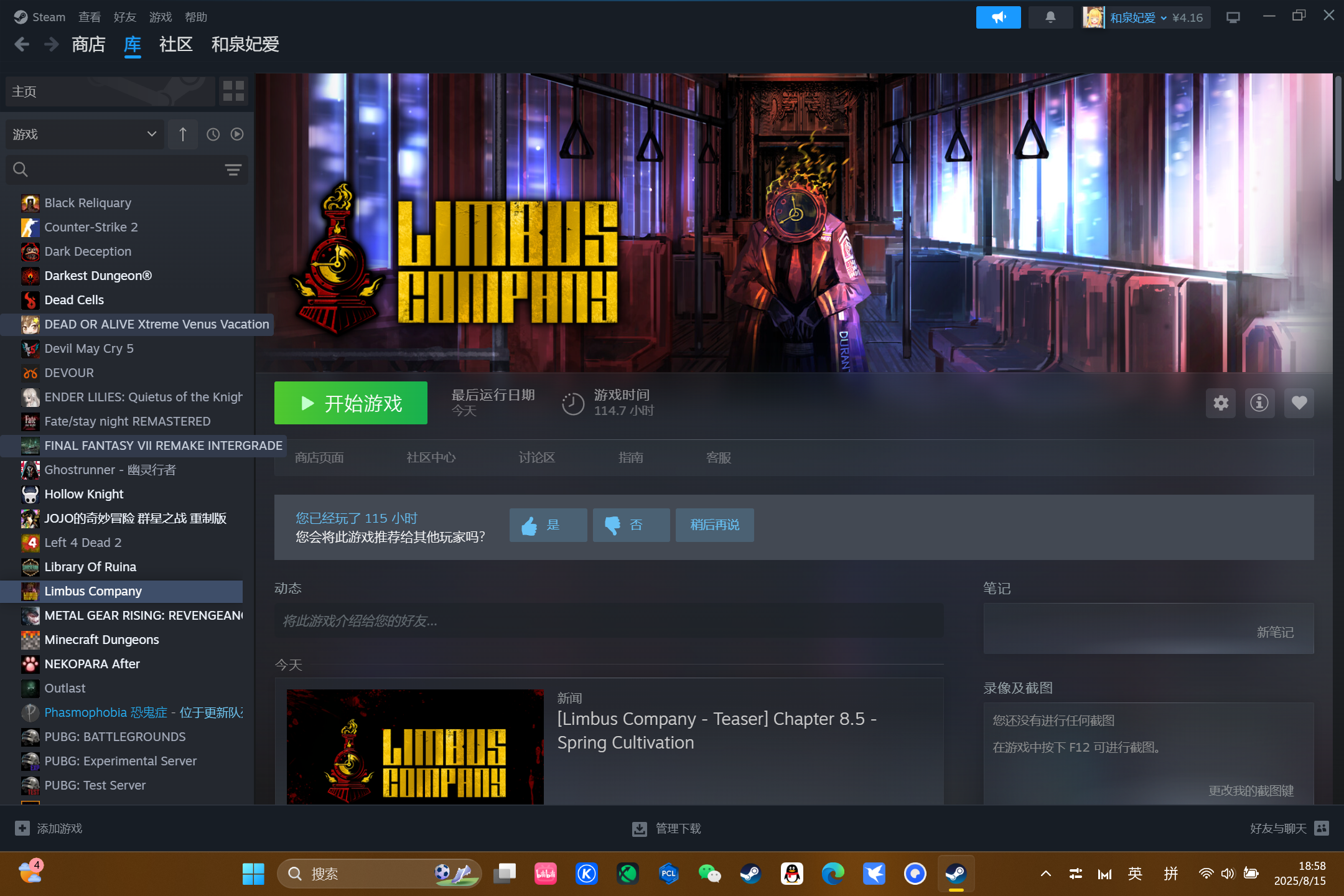Switch to Big Picture mode monitor icon
This screenshot has height=896, width=1344.
coord(1233,17)
